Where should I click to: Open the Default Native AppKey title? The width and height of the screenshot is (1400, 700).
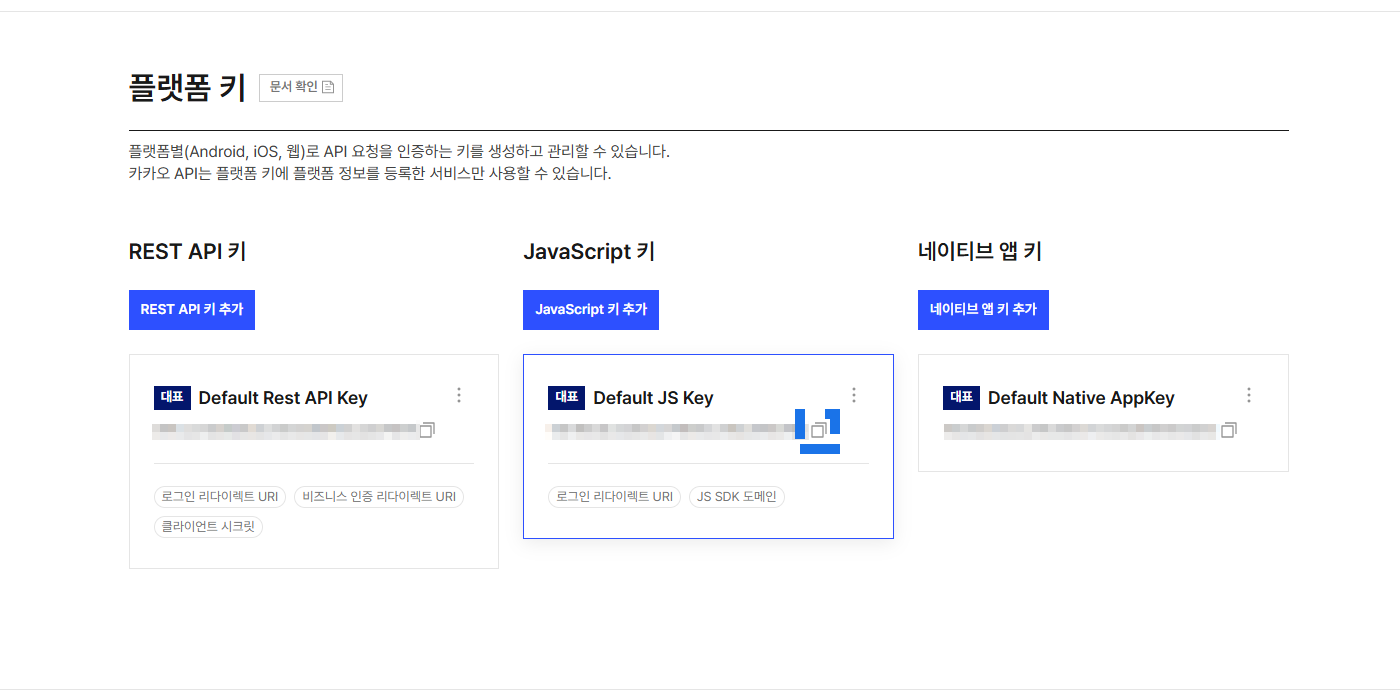point(1081,398)
